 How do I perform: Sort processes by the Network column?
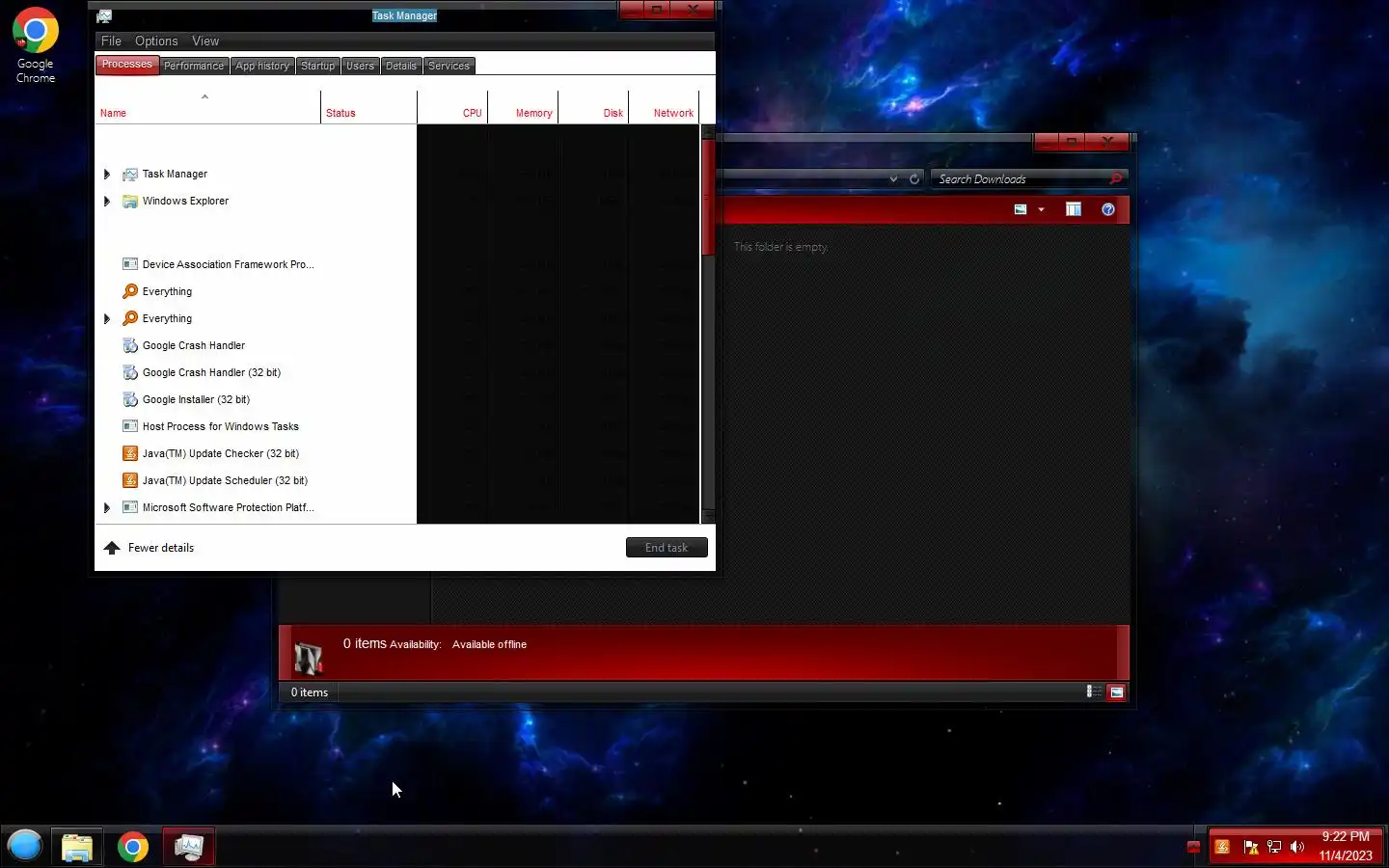[664, 107]
